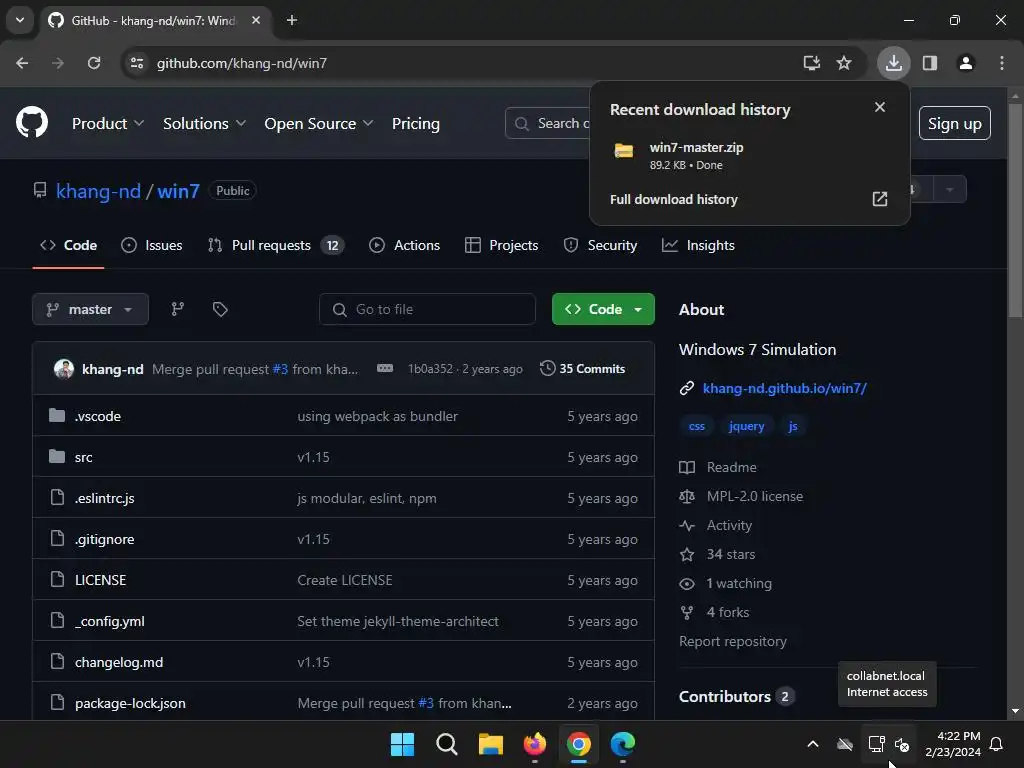Open khang-nd.github.io/win7/ link
1024x768 pixels.
click(x=784, y=388)
